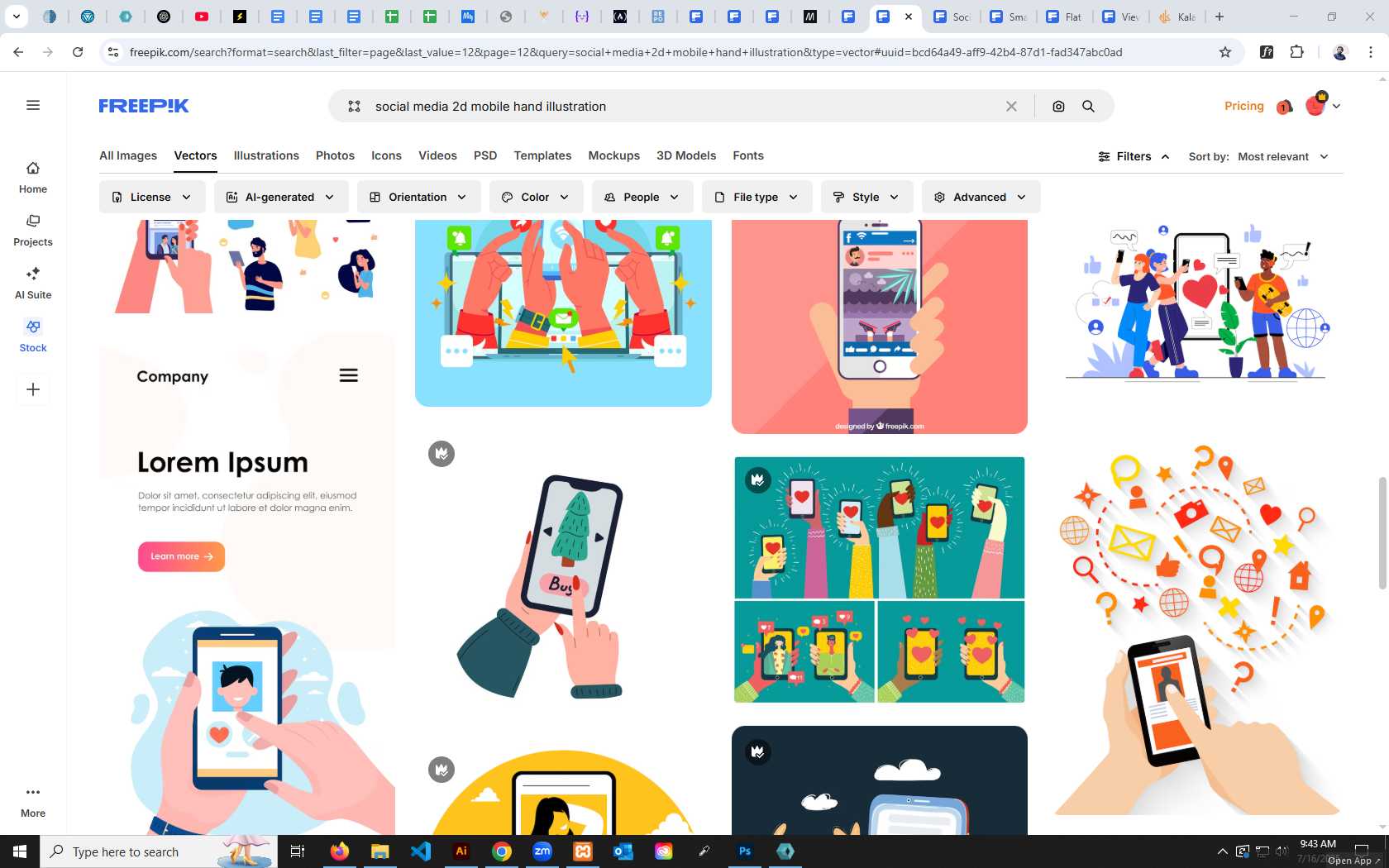
Task: Expand the Style filter
Action: pos(866,197)
